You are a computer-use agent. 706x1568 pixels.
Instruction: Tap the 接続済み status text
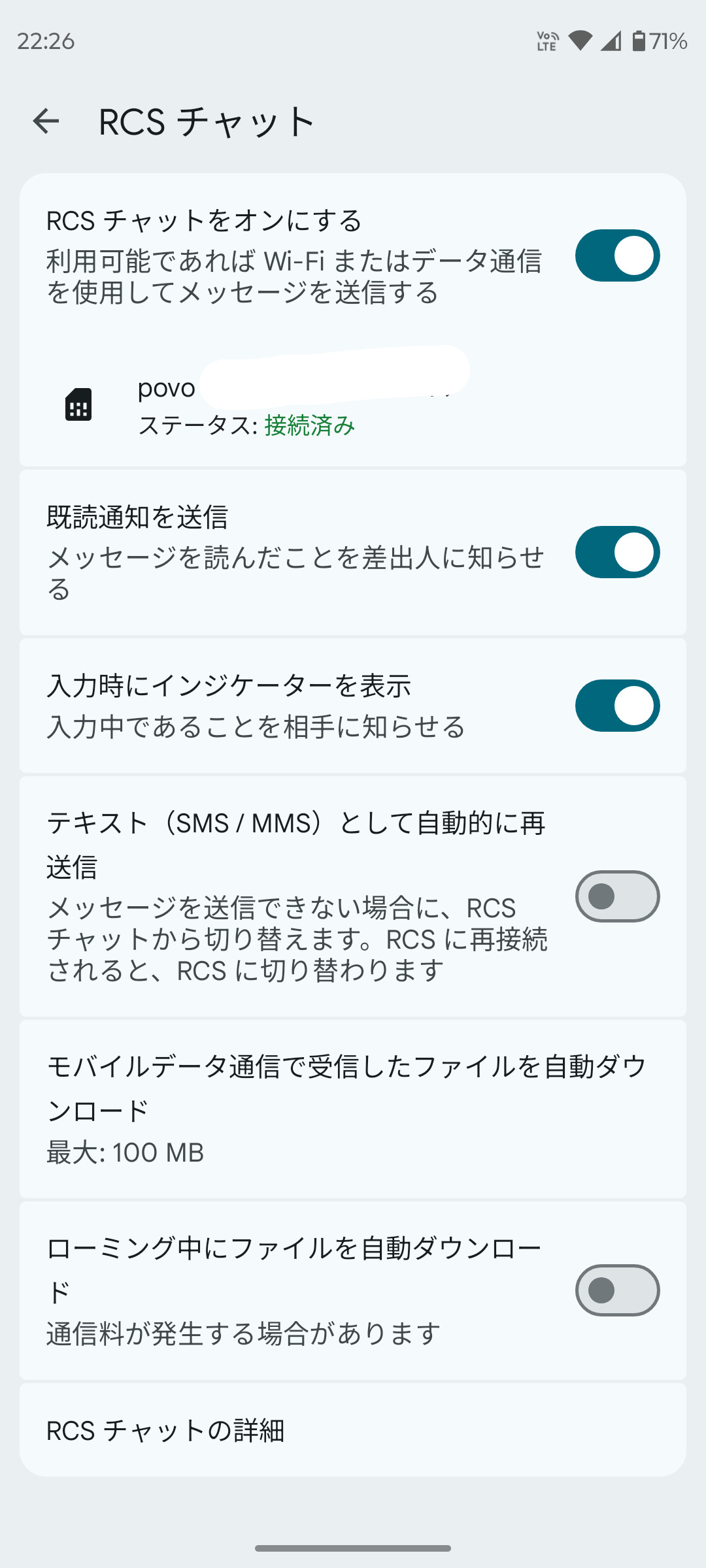310,426
